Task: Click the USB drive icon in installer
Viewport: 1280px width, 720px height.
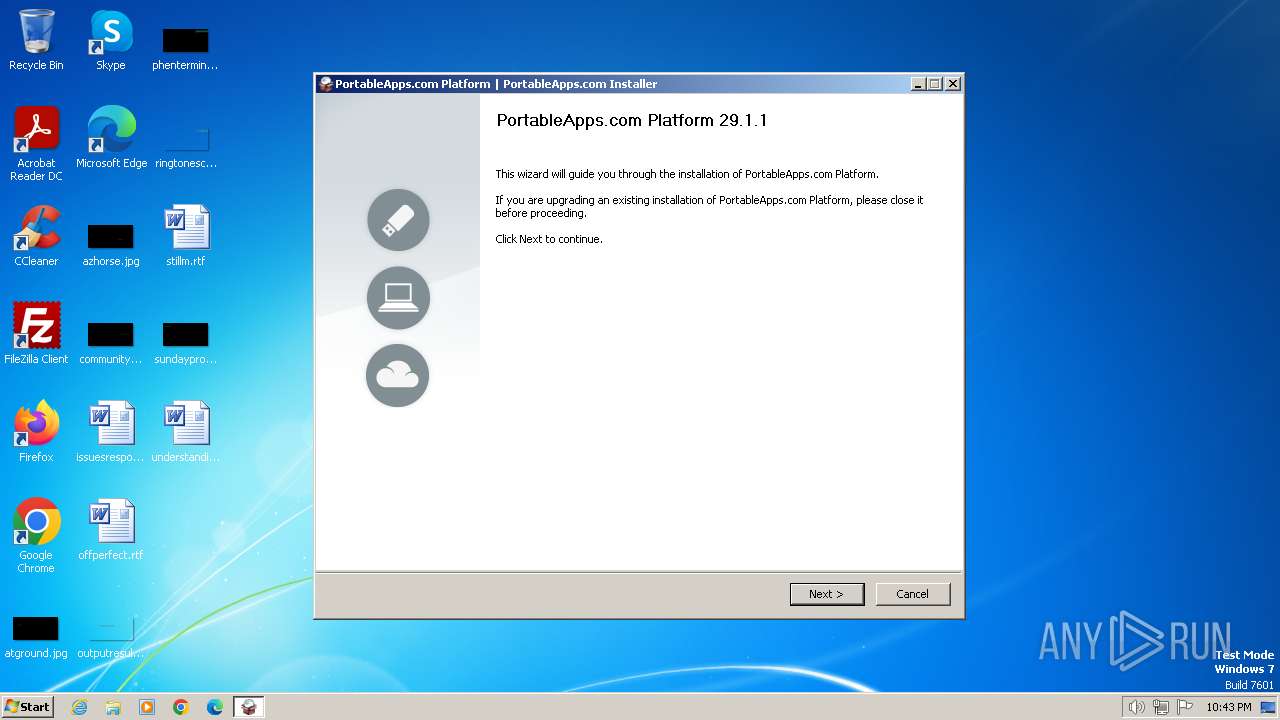Action: 398,220
